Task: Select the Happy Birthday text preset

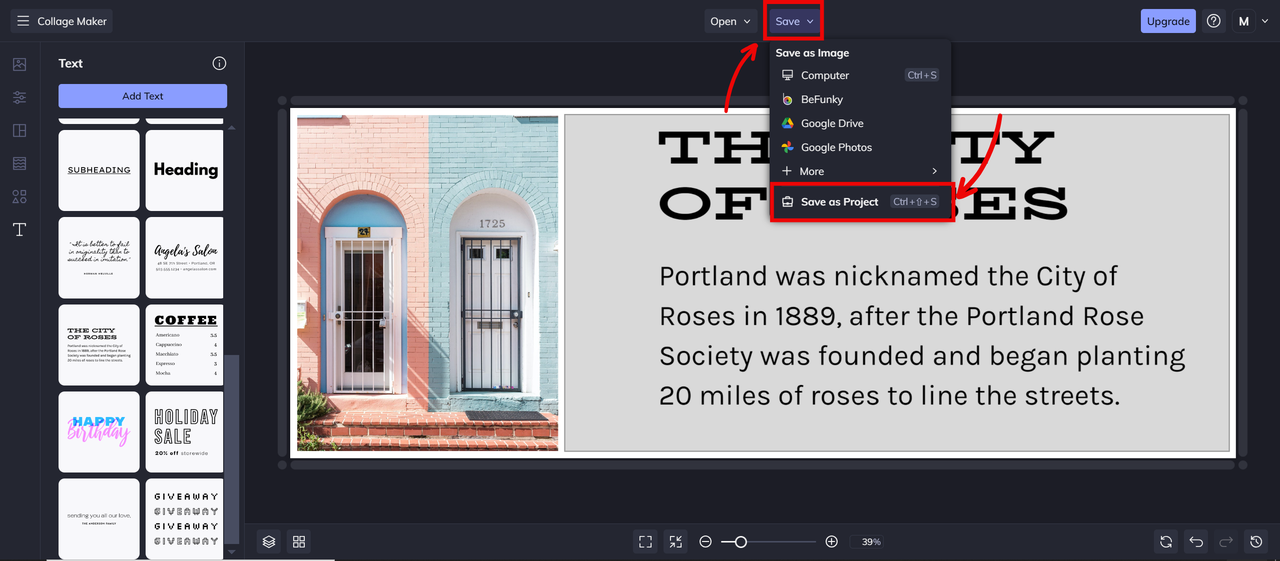Action: pyautogui.click(x=99, y=432)
